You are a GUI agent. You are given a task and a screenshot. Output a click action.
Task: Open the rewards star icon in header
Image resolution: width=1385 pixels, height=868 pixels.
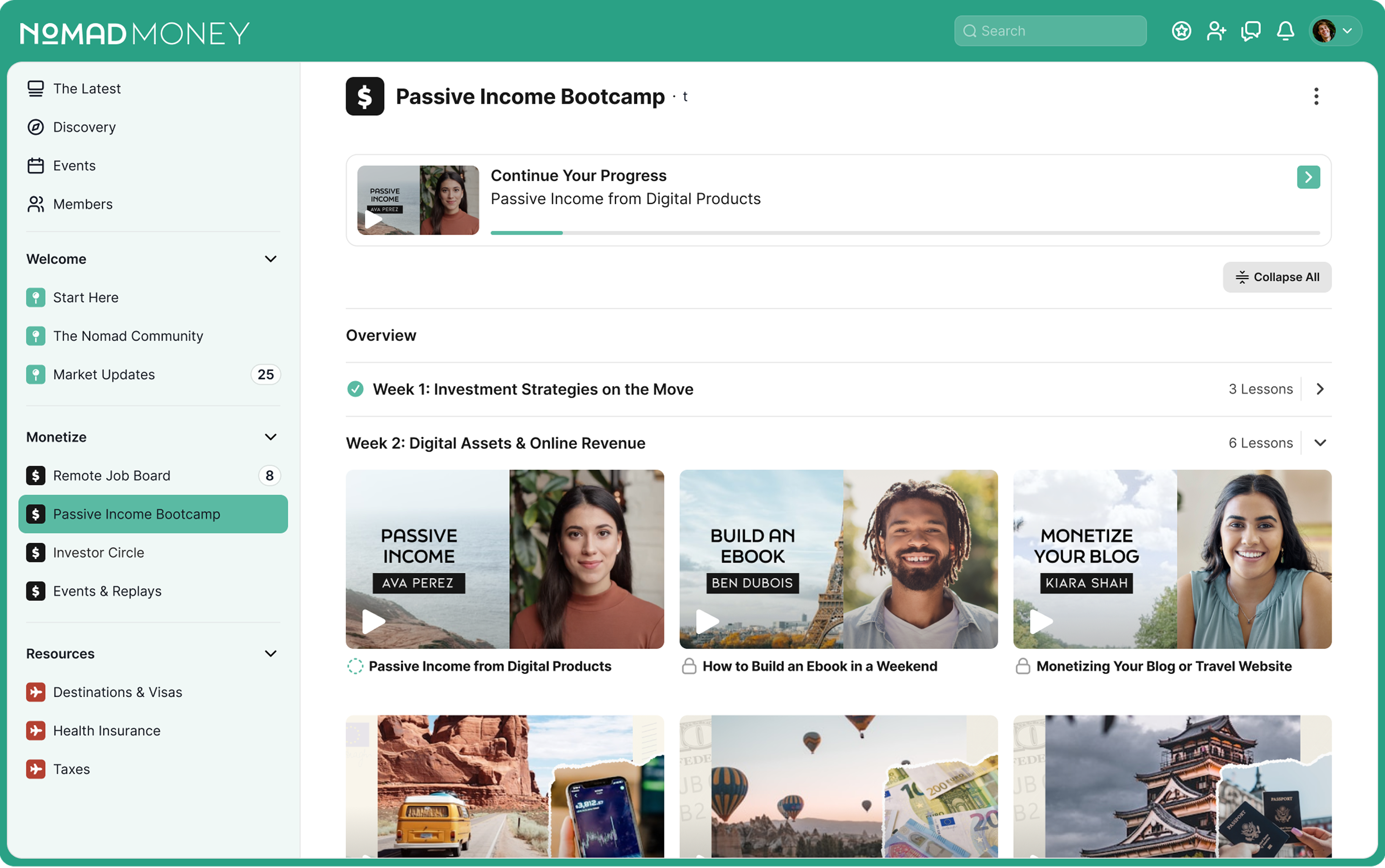[x=1181, y=31]
